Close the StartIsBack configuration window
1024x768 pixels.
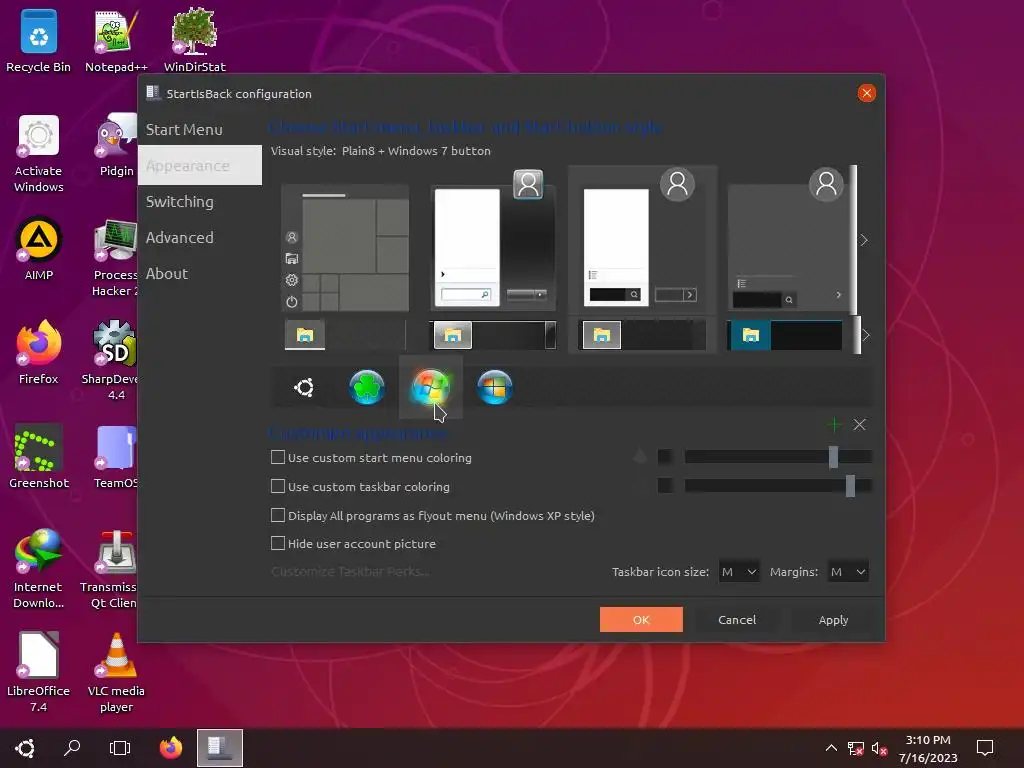click(x=867, y=93)
